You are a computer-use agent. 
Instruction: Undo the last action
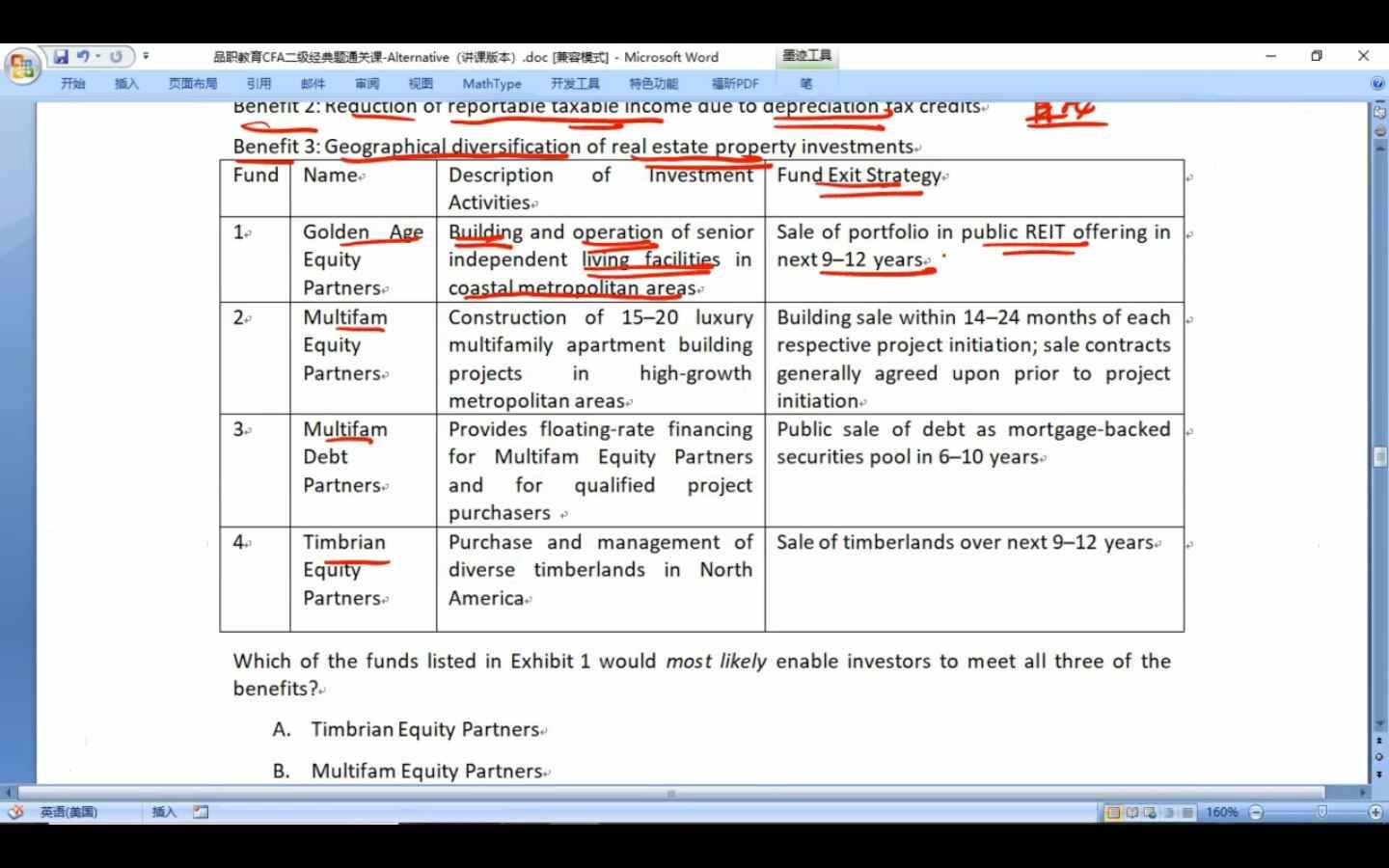(83, 57)
